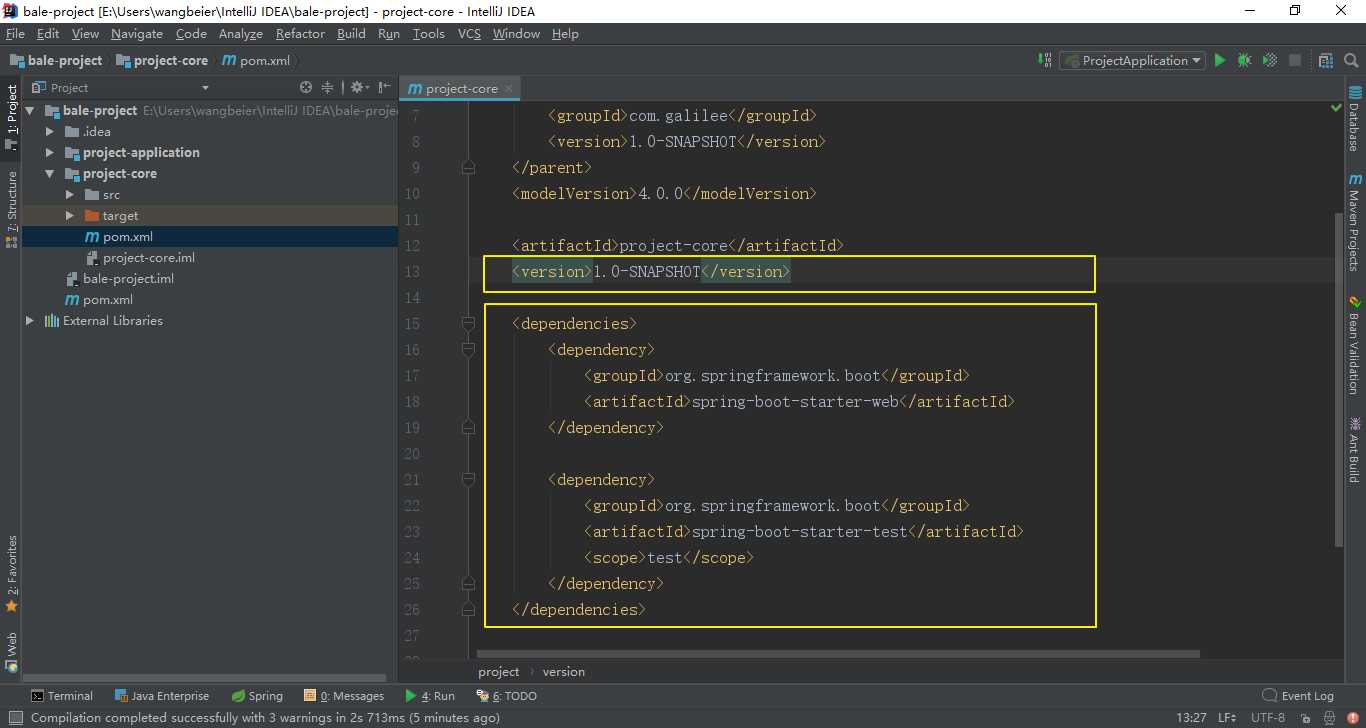
Task: Open Project panel settings gear
Action: [x=358, y=87]
